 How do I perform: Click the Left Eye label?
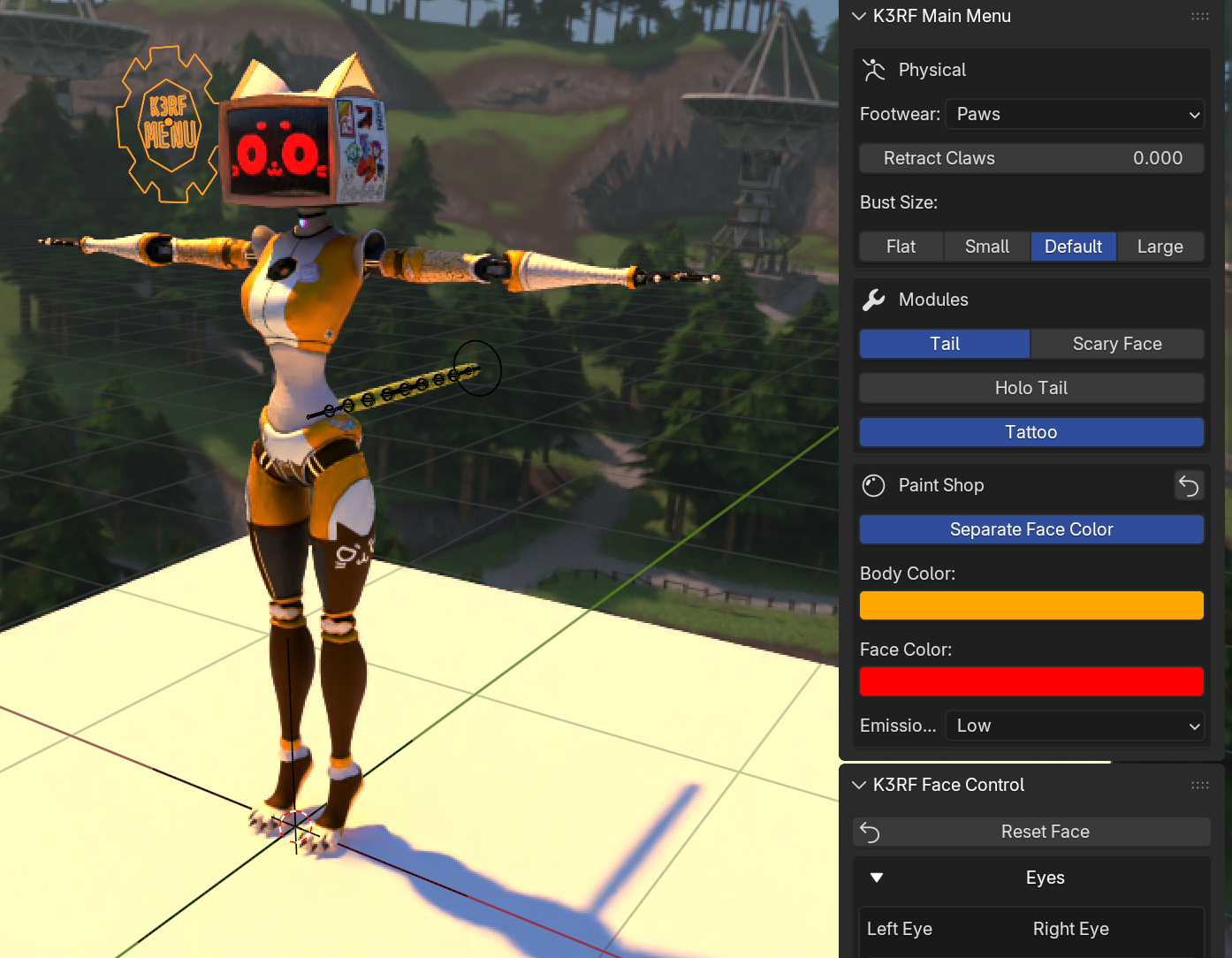[900, 929]
